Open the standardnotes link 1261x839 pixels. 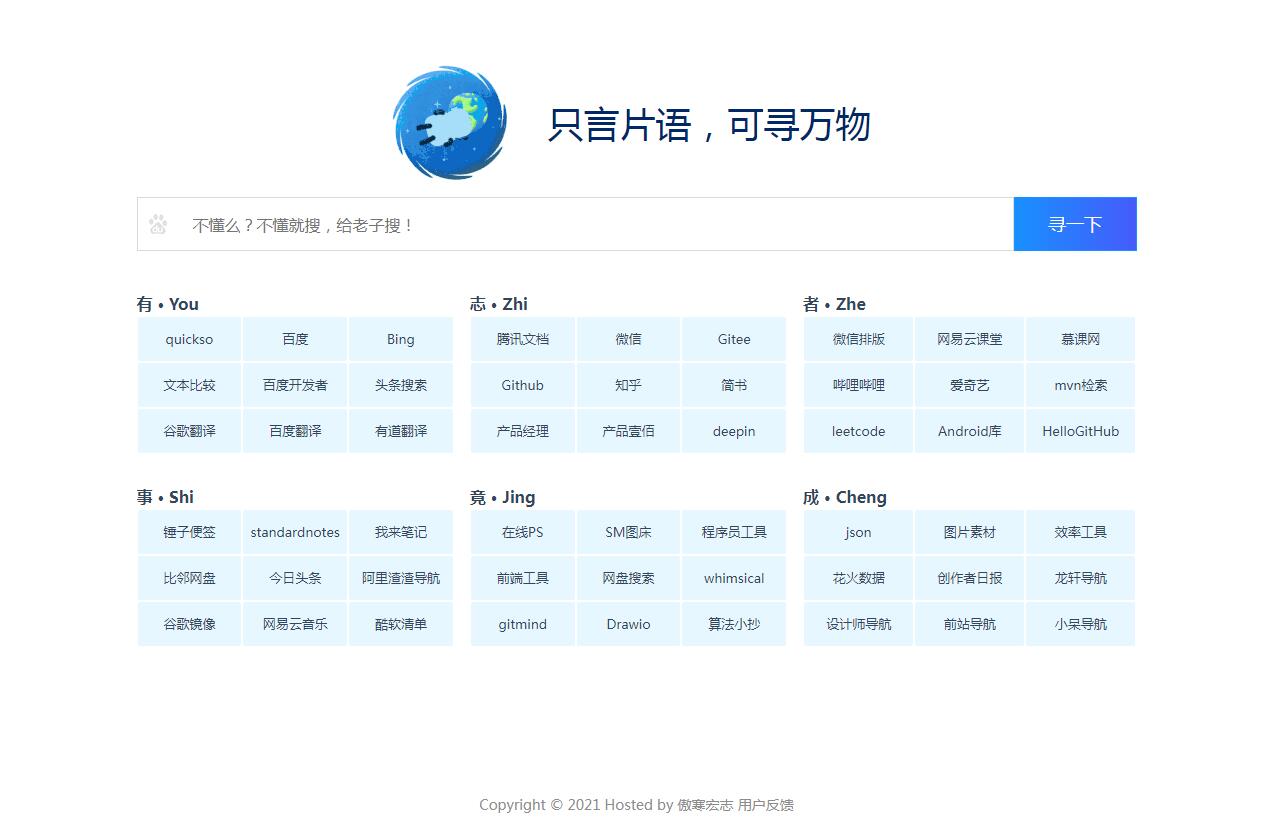click(294, 532)
